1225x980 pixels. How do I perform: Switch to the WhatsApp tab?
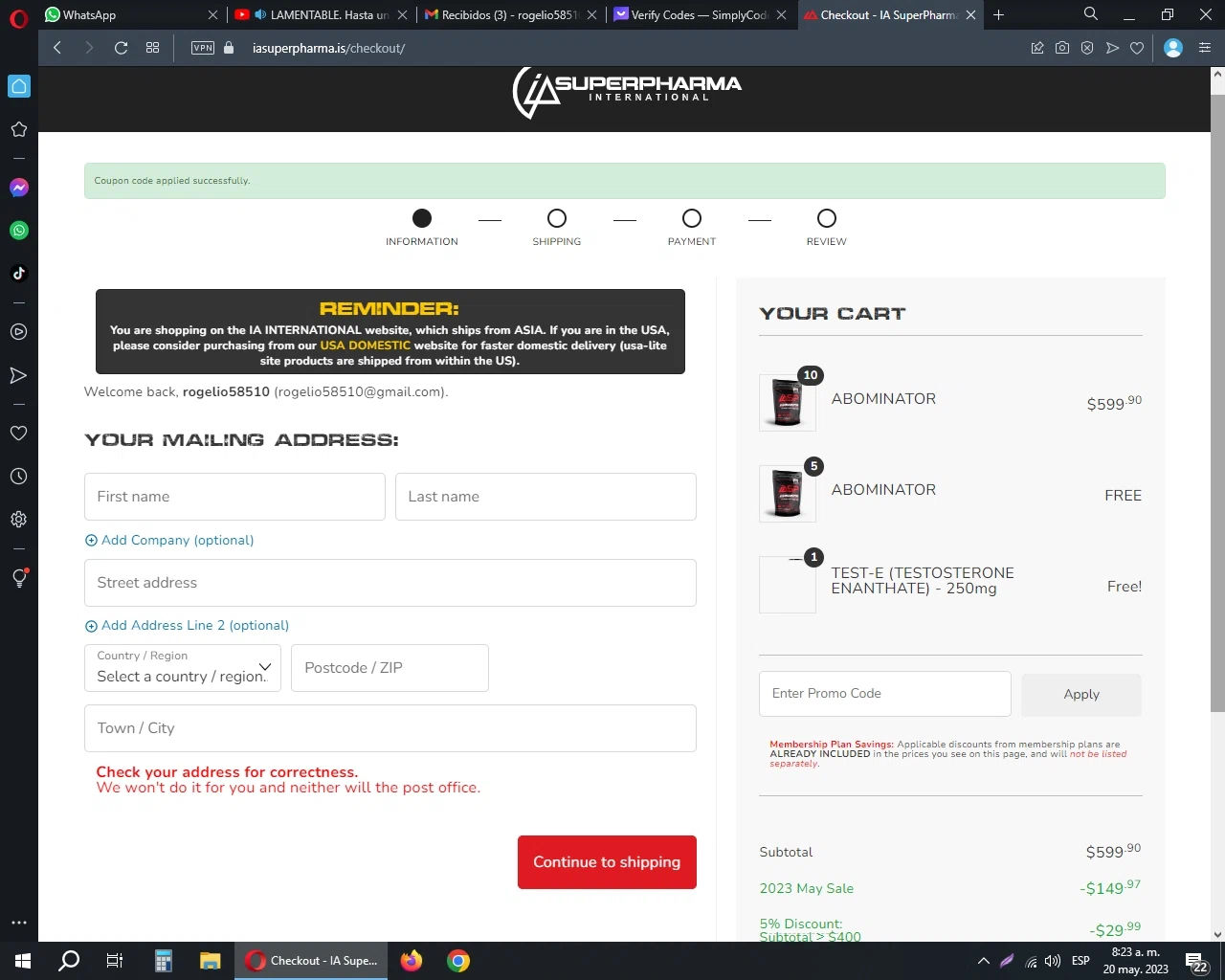[132, 14]
